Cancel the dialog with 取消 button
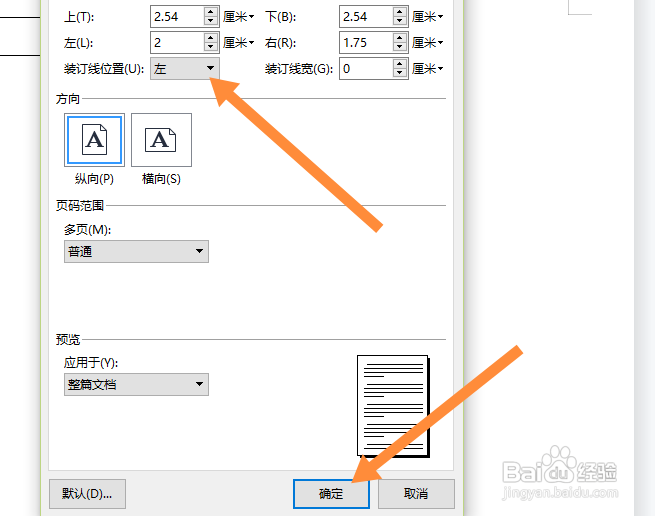 click(x=416, y=494)
